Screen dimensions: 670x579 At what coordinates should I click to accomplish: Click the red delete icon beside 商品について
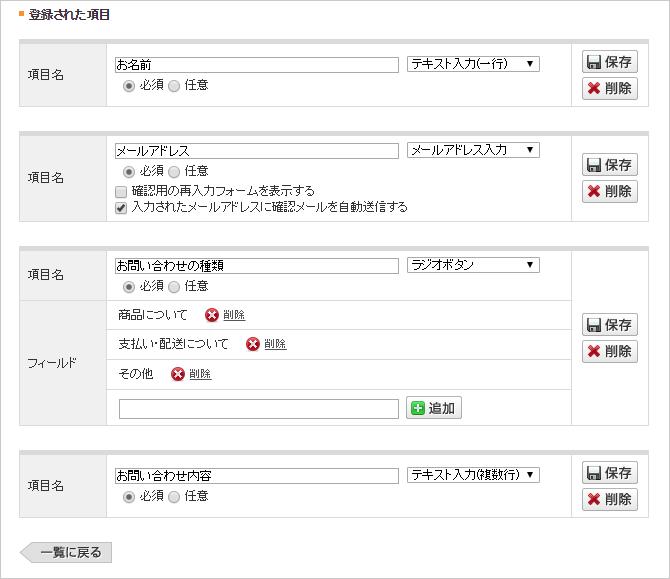click(212, 315)
